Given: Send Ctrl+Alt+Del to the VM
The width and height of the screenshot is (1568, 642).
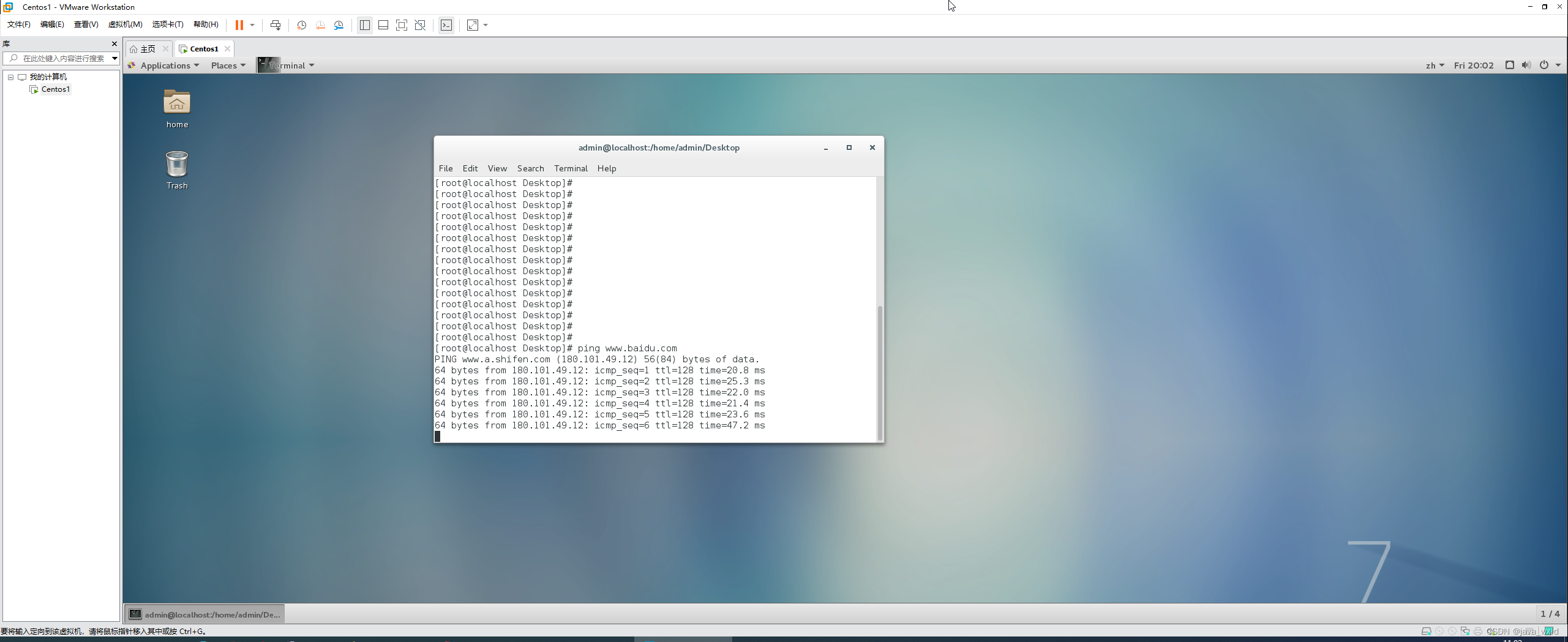Looking at the screenshot, I should [x=276, y=25].
